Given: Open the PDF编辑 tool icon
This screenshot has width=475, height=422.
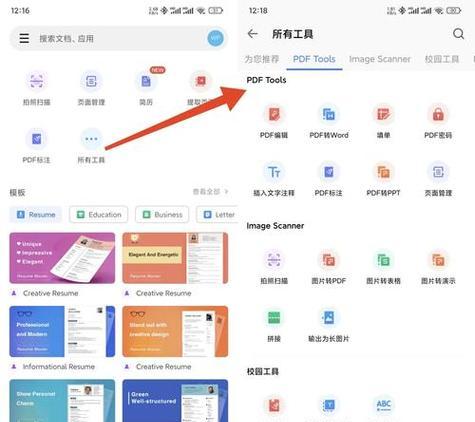Looking at the screenshot, I should [274, 115].
